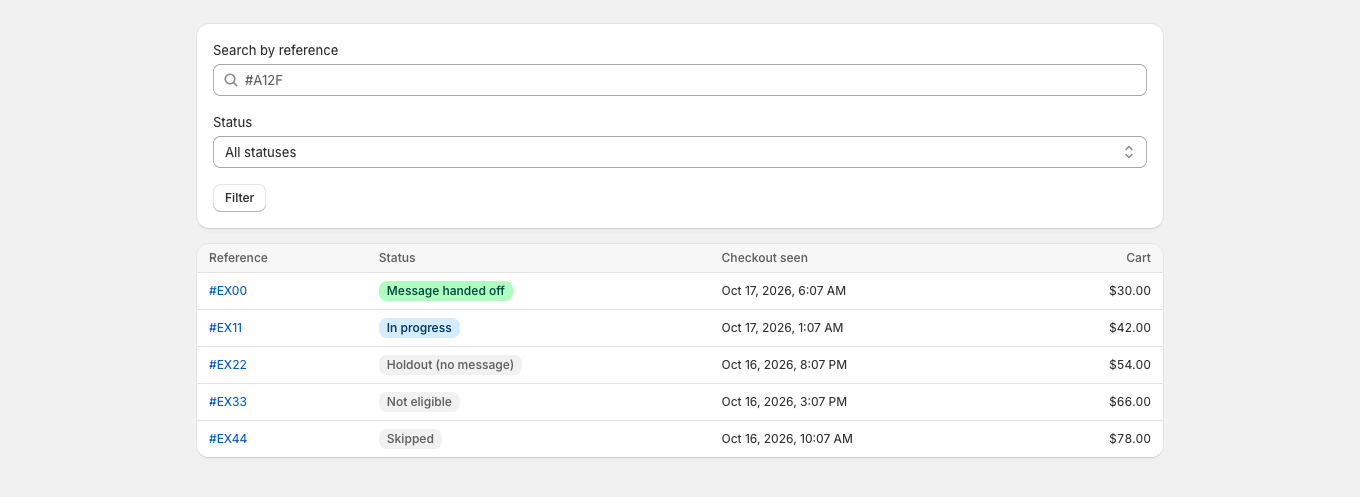Click the search magnifier icon
This screenshot has height=497, width=1360.
pos(231,80)
